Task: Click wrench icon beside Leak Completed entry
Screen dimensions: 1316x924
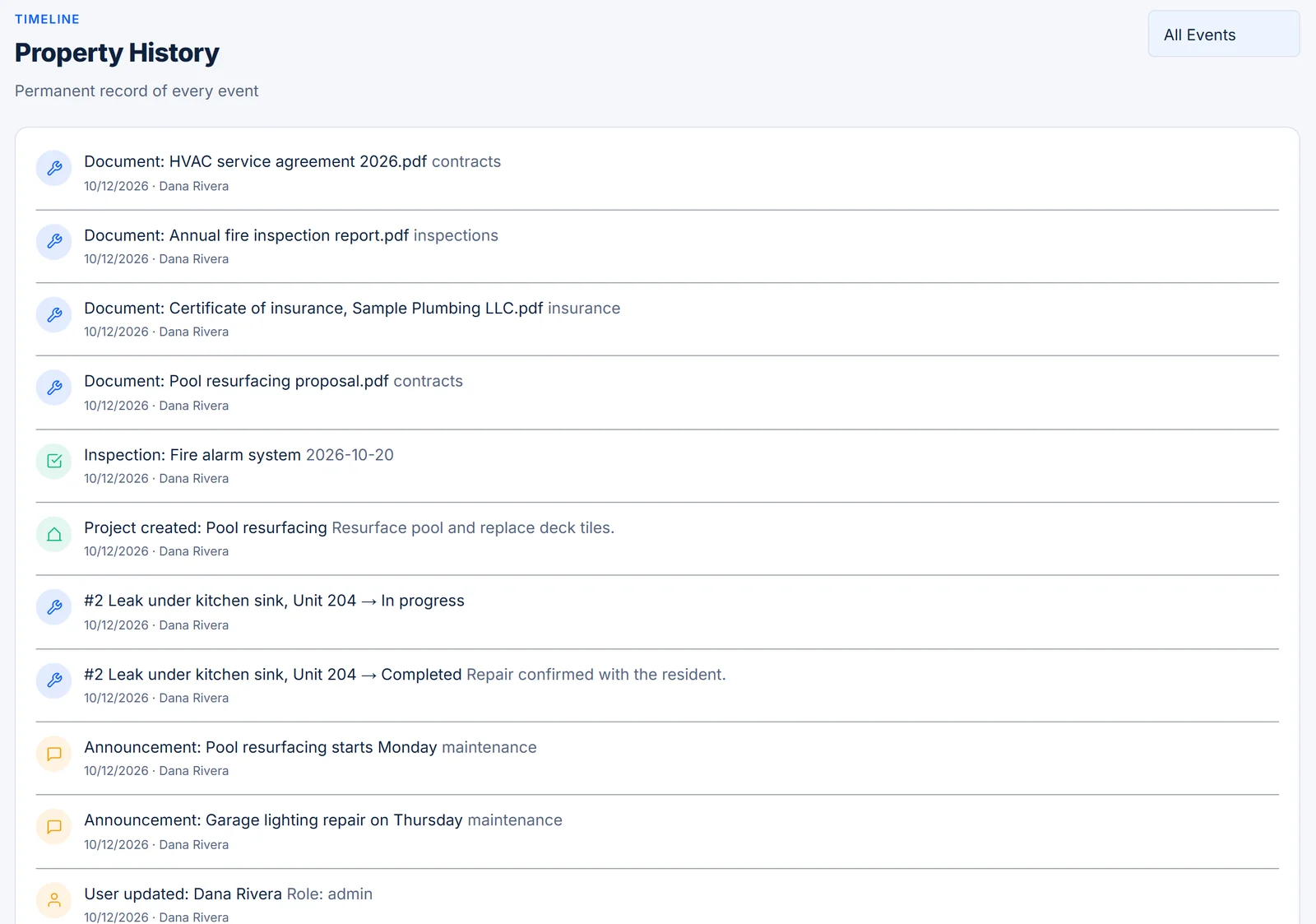Action: coord(54,680)
